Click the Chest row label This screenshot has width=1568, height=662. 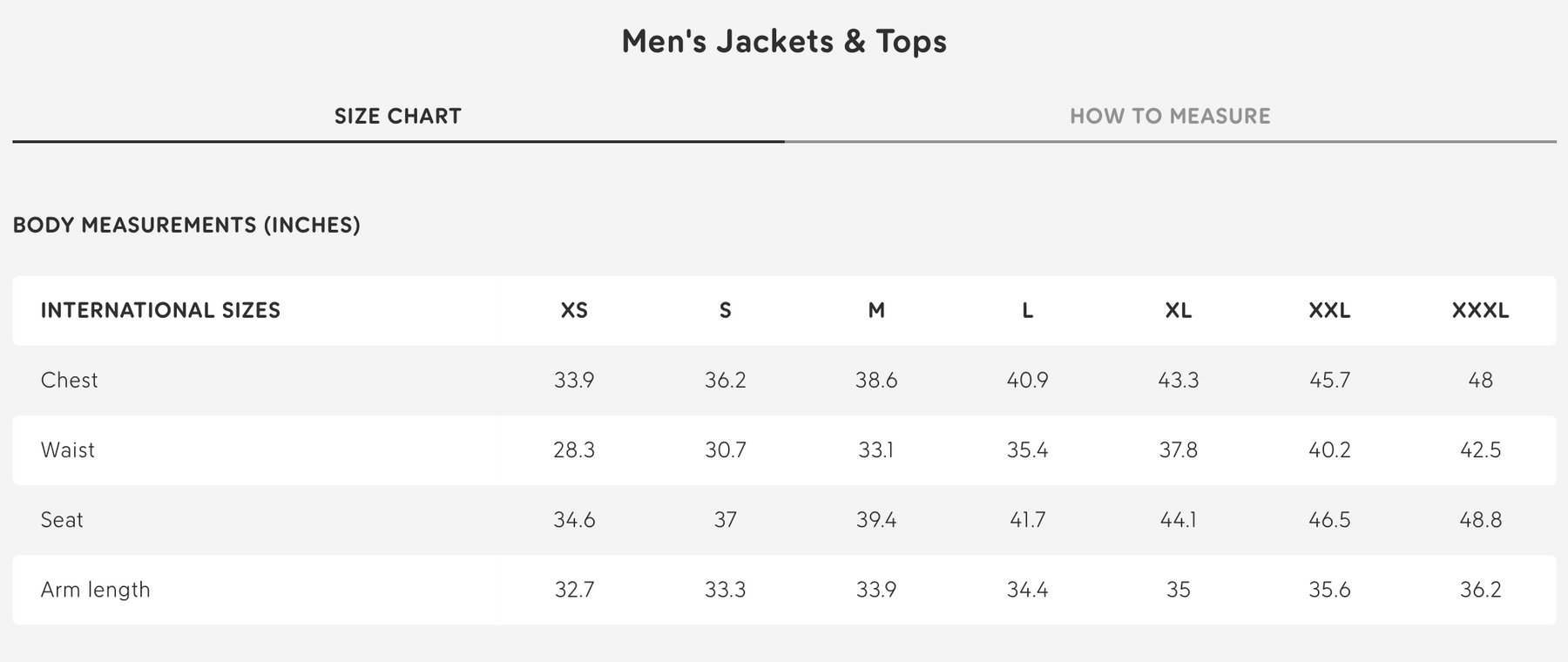pyautogui.click(x=70, y=380)
